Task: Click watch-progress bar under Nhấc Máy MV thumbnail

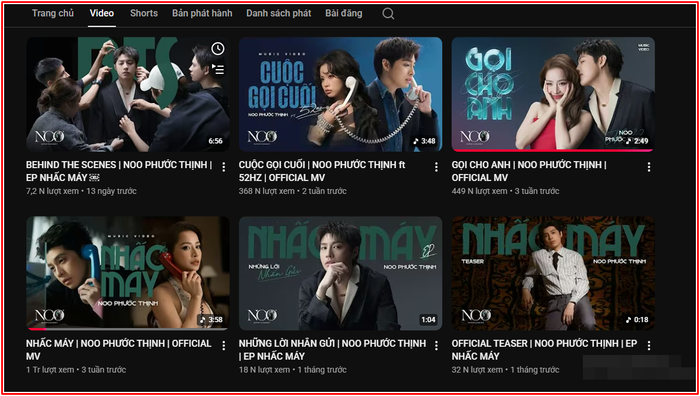Action: click(x=128, y=329)
